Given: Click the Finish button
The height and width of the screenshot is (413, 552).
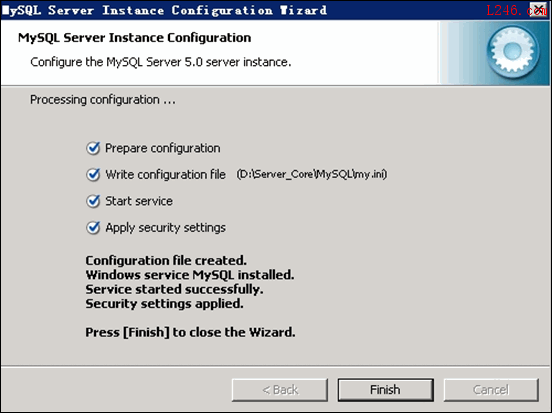Looking at the screenshot, I should click(385, 390).
